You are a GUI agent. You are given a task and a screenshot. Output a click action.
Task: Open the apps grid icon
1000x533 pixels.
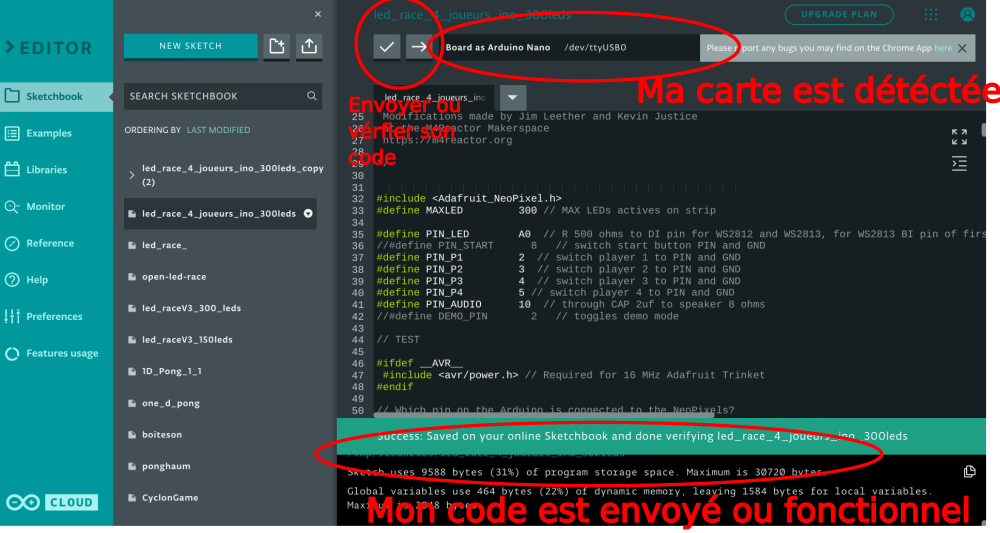tap(931, 15)
